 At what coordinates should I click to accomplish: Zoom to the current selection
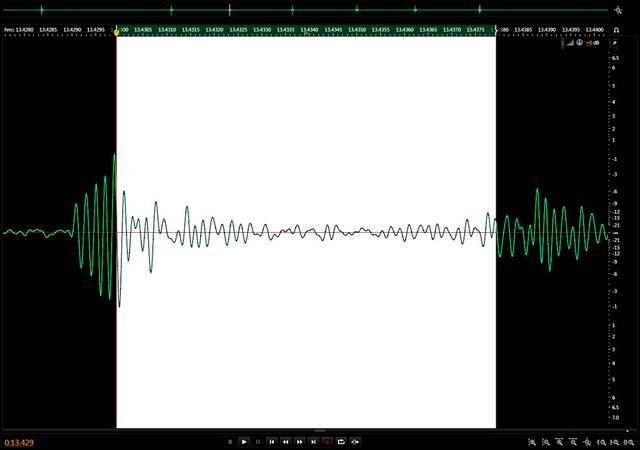click(x=629, y=442)
